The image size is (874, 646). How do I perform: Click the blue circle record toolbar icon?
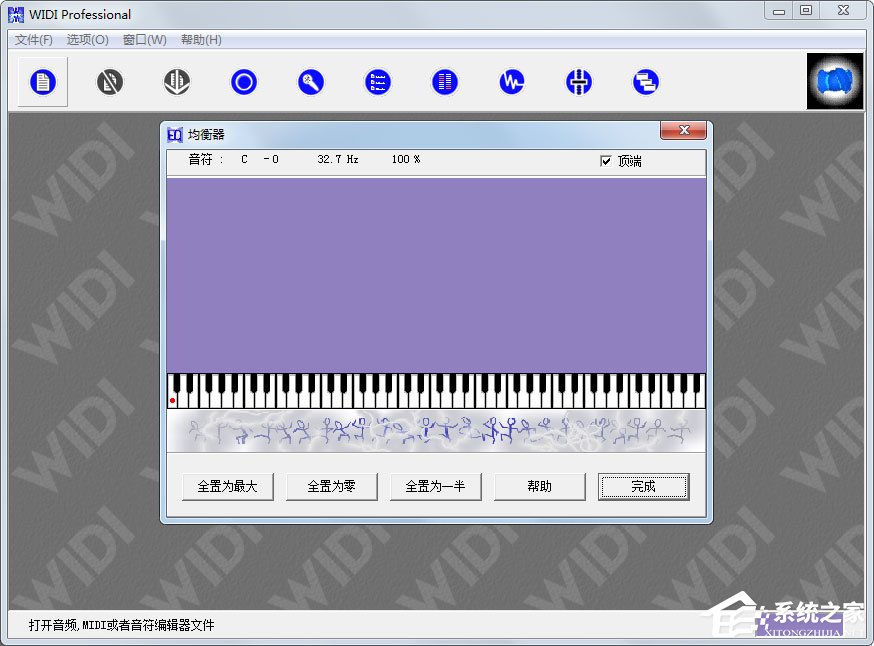(x=244, y=82)
